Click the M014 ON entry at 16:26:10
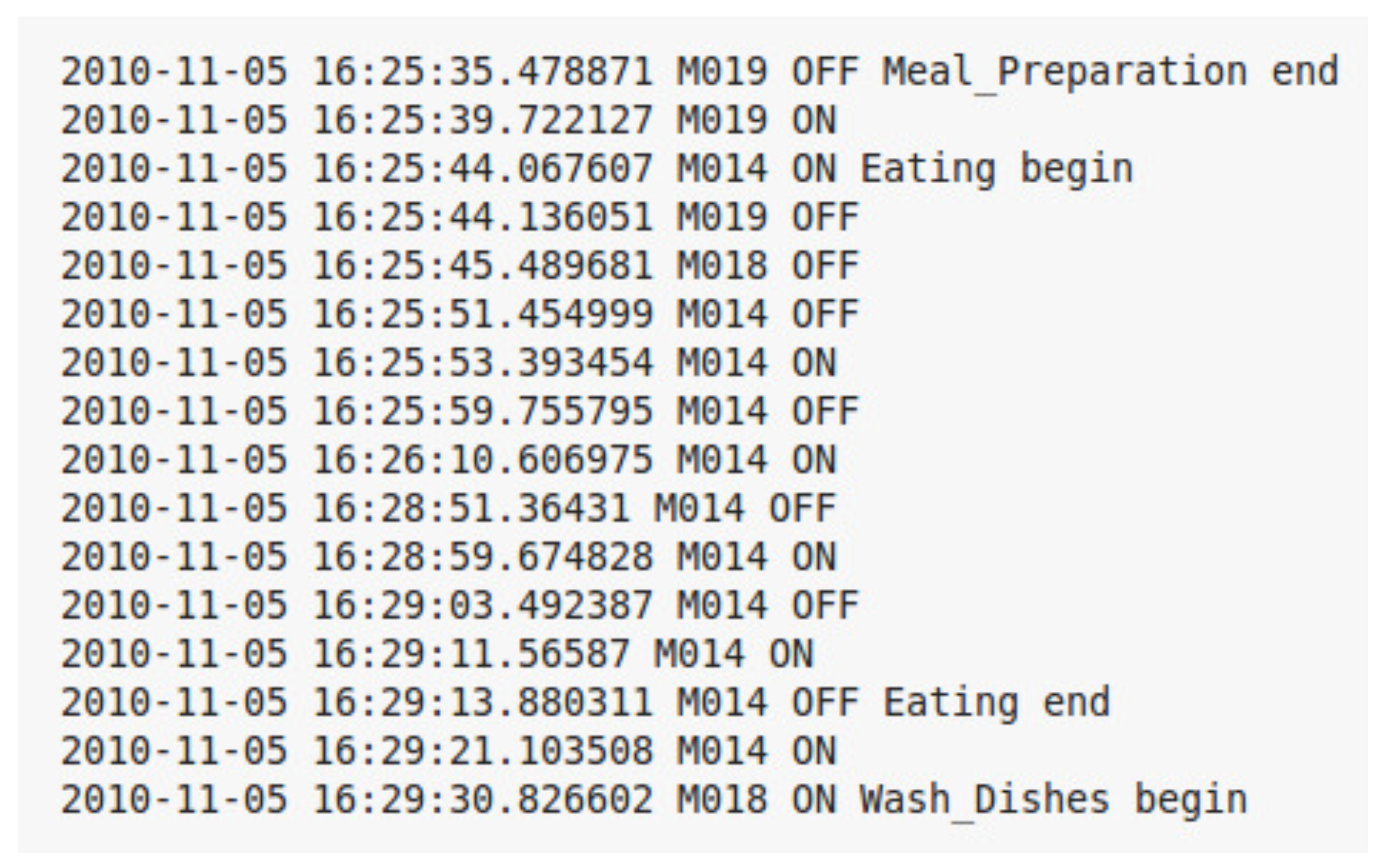The width and height of the screenshot is (1387, 868). point(756,460)
